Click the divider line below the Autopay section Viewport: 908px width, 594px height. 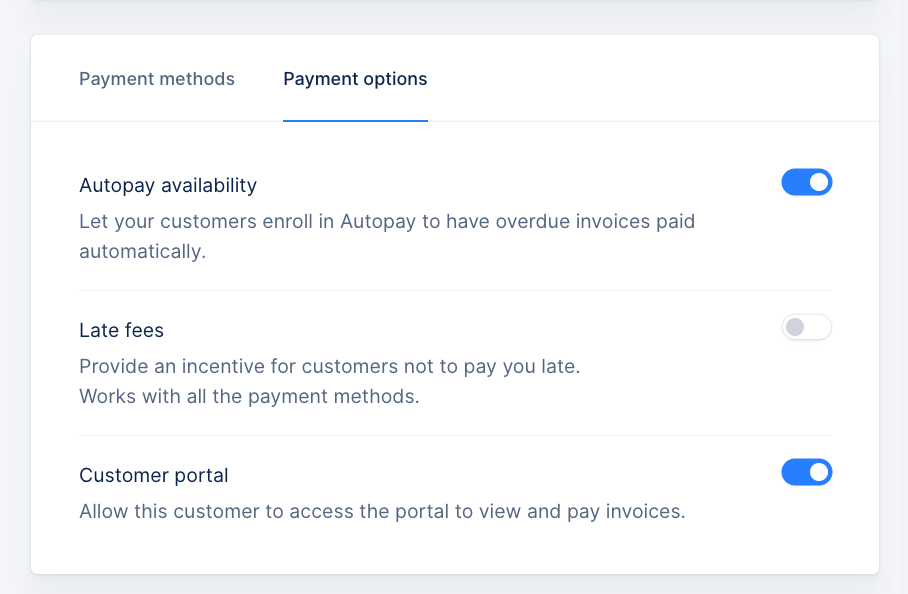[455, 290]
